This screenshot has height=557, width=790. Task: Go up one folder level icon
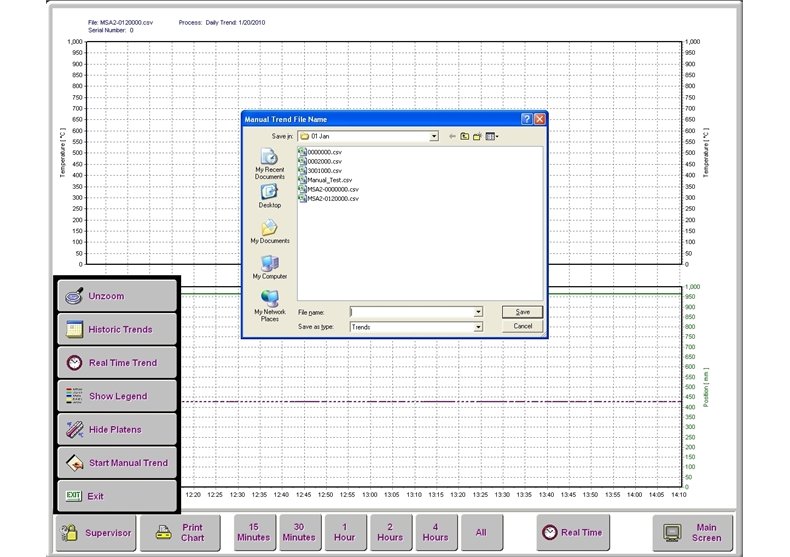(465, 136)
